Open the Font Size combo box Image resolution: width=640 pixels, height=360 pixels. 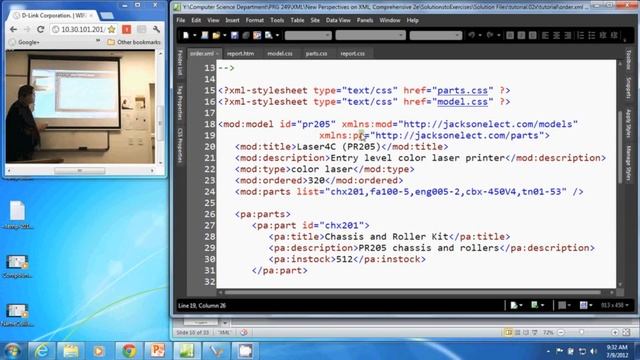pos(436,36)
